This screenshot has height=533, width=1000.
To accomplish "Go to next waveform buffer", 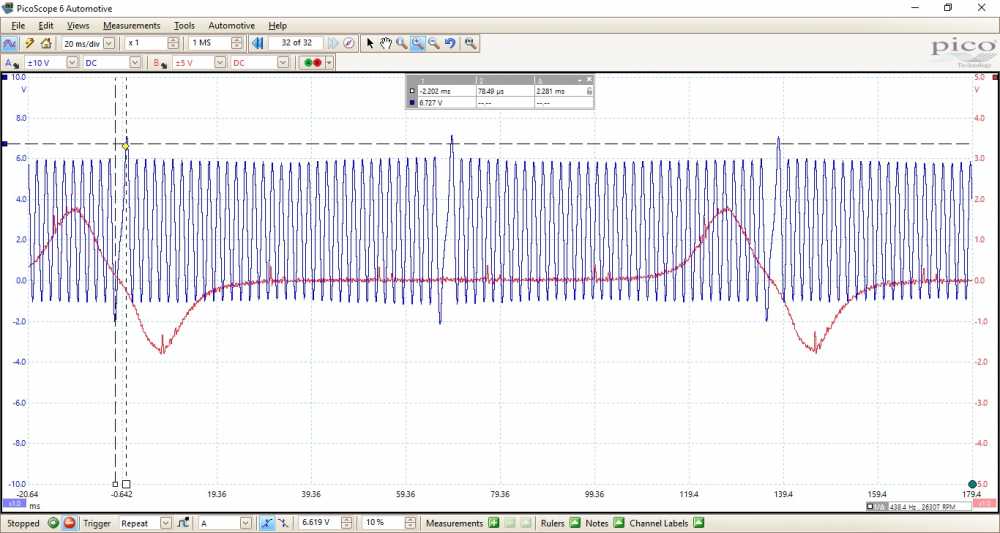I will [x=333, y=43].
